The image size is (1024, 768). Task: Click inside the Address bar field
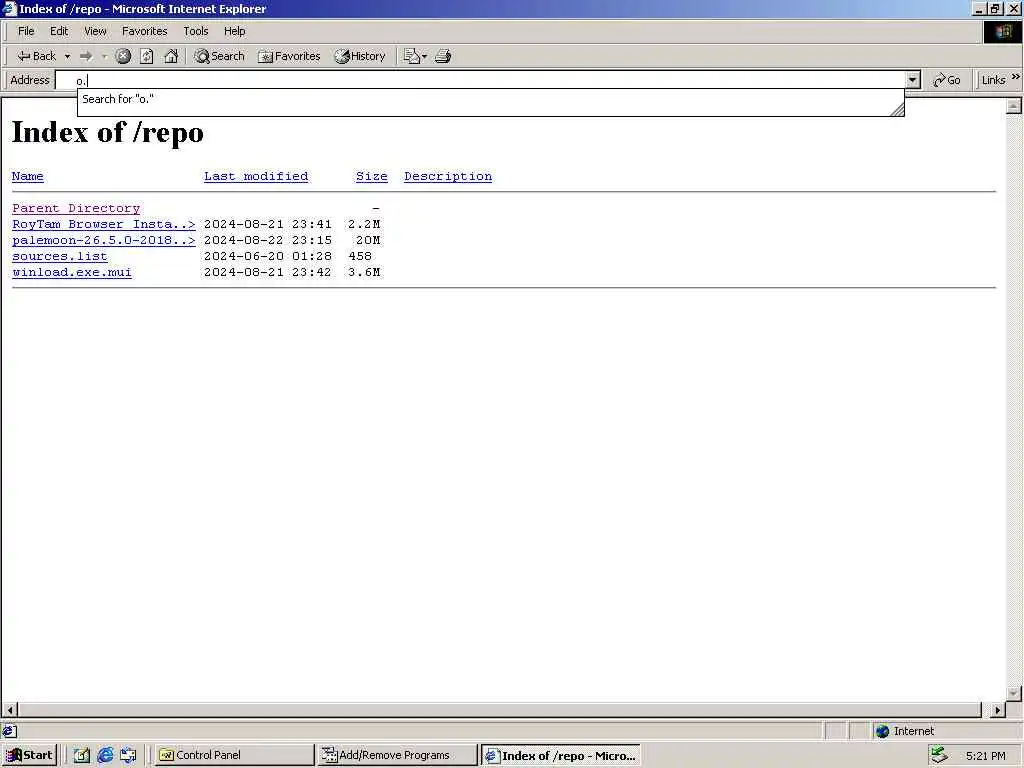pos(480,80)
